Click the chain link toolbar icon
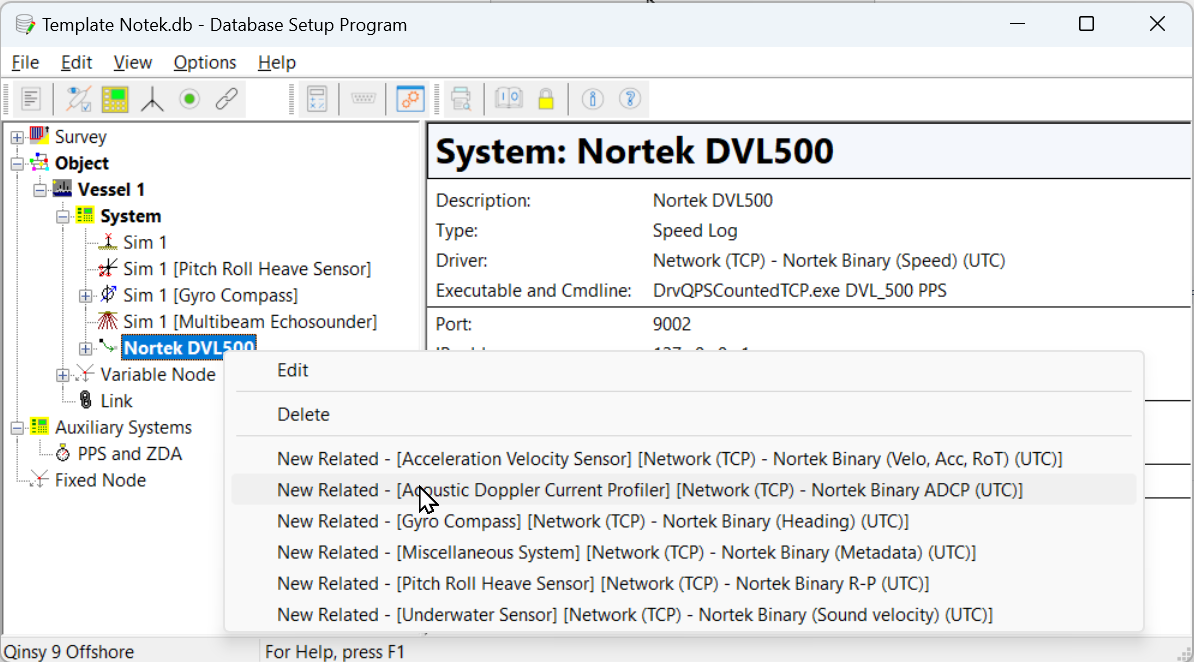1194x662 pixels. [227, 99]
